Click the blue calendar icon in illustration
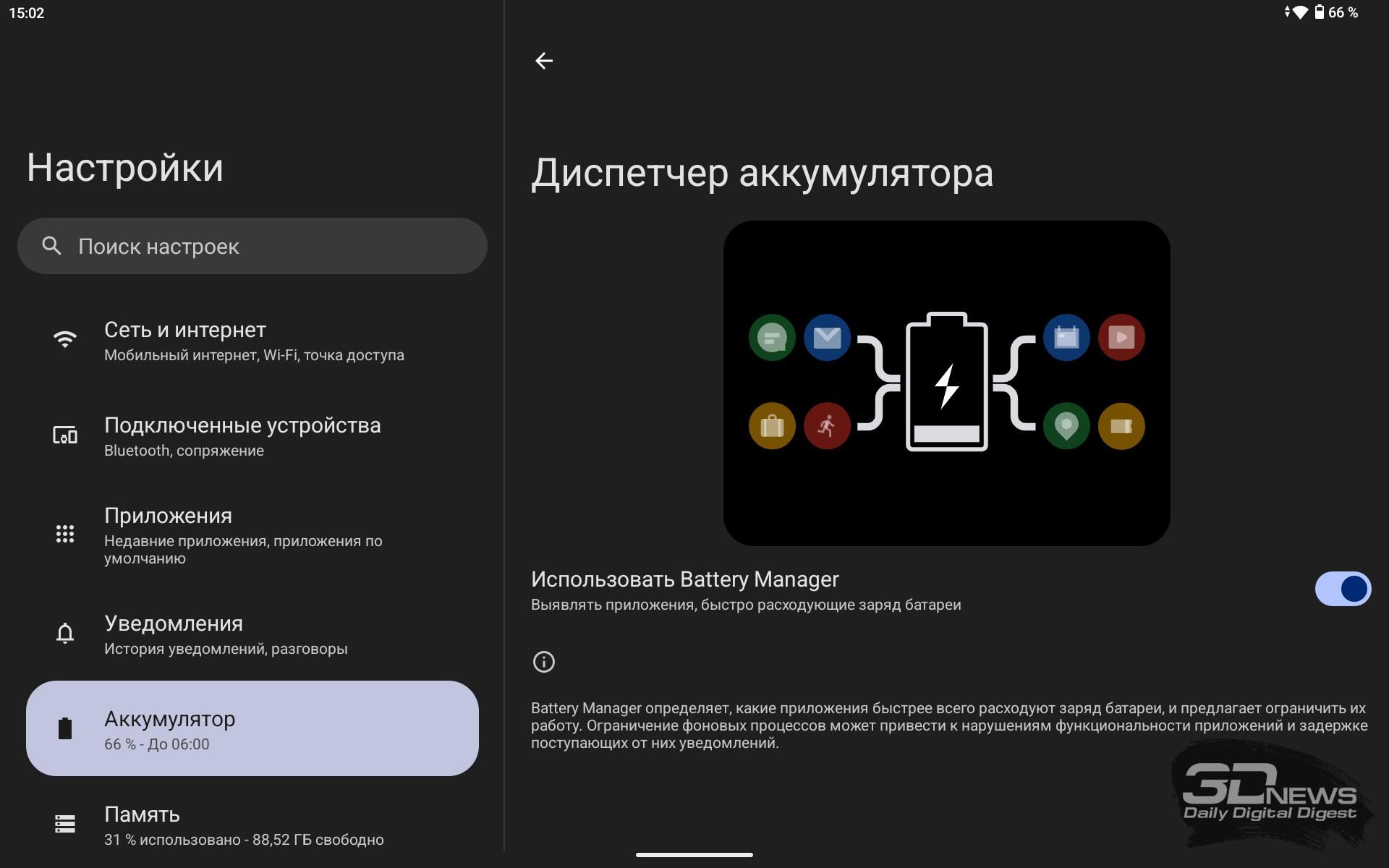1389x868 pixels. 1066,337
